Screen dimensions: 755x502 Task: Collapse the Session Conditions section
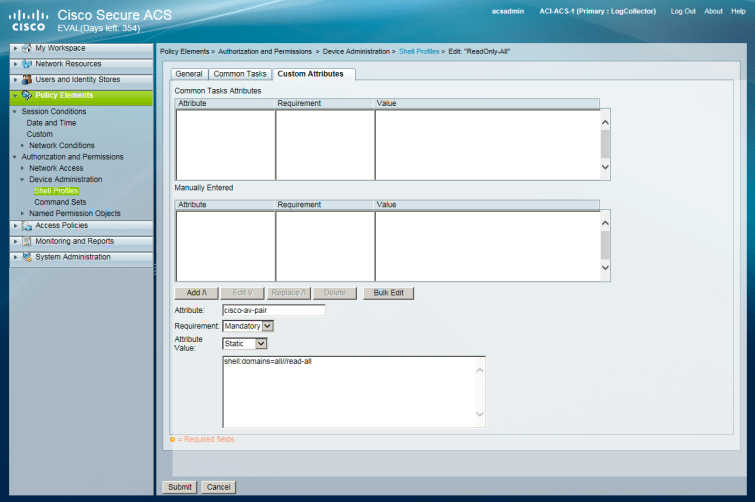pos(14,112)
